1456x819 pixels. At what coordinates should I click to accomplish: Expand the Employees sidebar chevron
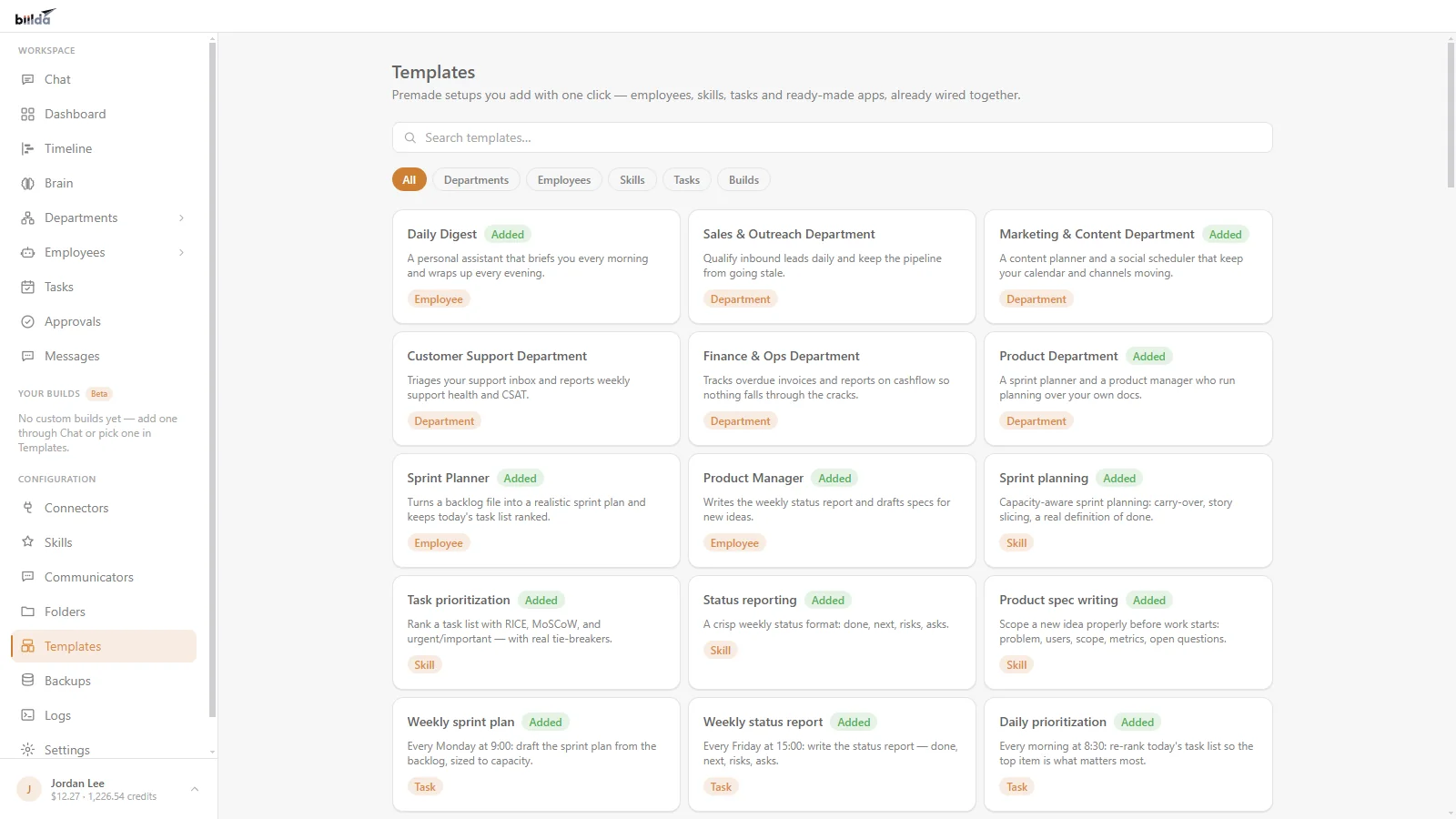pyautogui.click(x=181, y=252)
